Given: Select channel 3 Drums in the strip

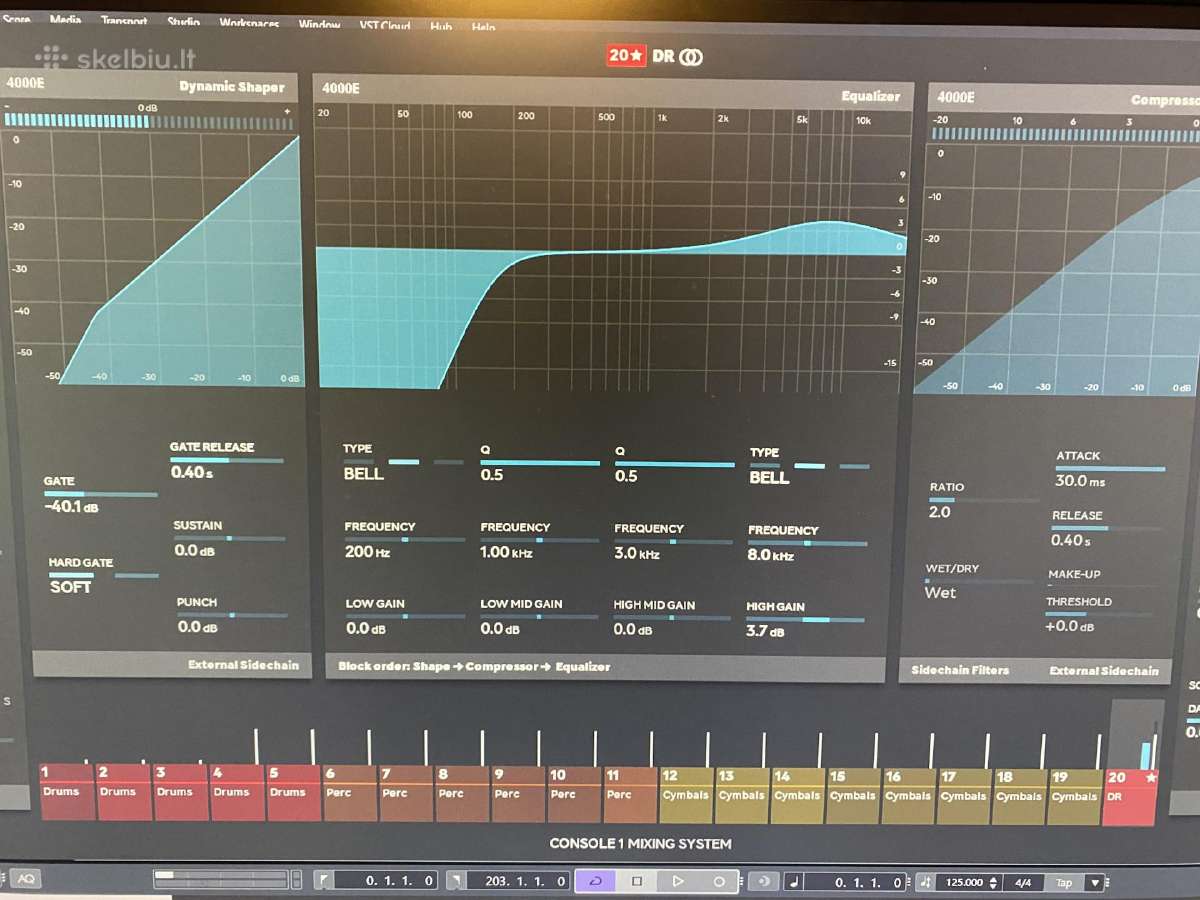Looking at the screenshot, I should tap(180, 793).
